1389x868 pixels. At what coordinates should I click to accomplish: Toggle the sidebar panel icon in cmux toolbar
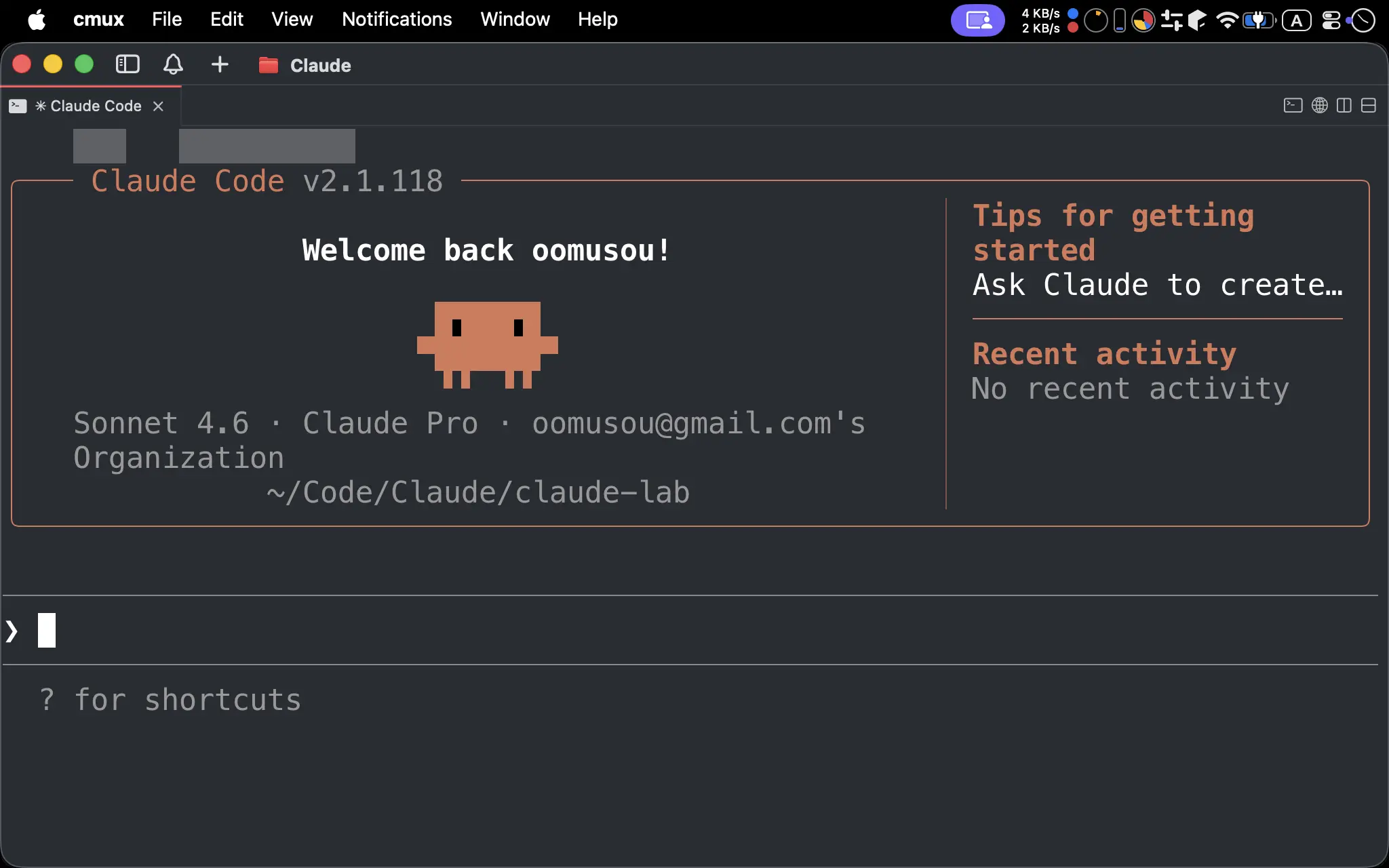pos(128,64)
